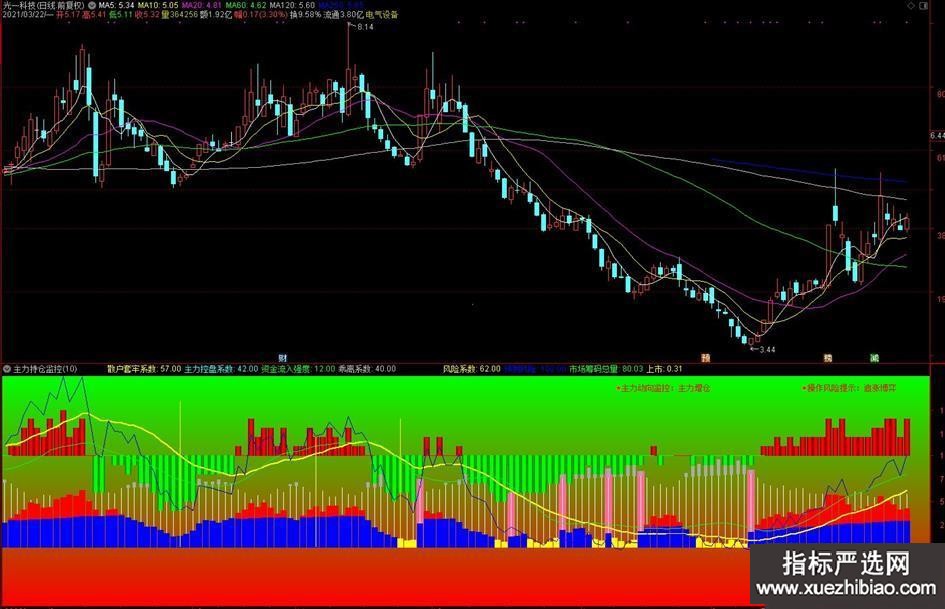Select the MA5 moving average label
The width and height of the screenshot is (945, 609).
(x=115, y=6)
